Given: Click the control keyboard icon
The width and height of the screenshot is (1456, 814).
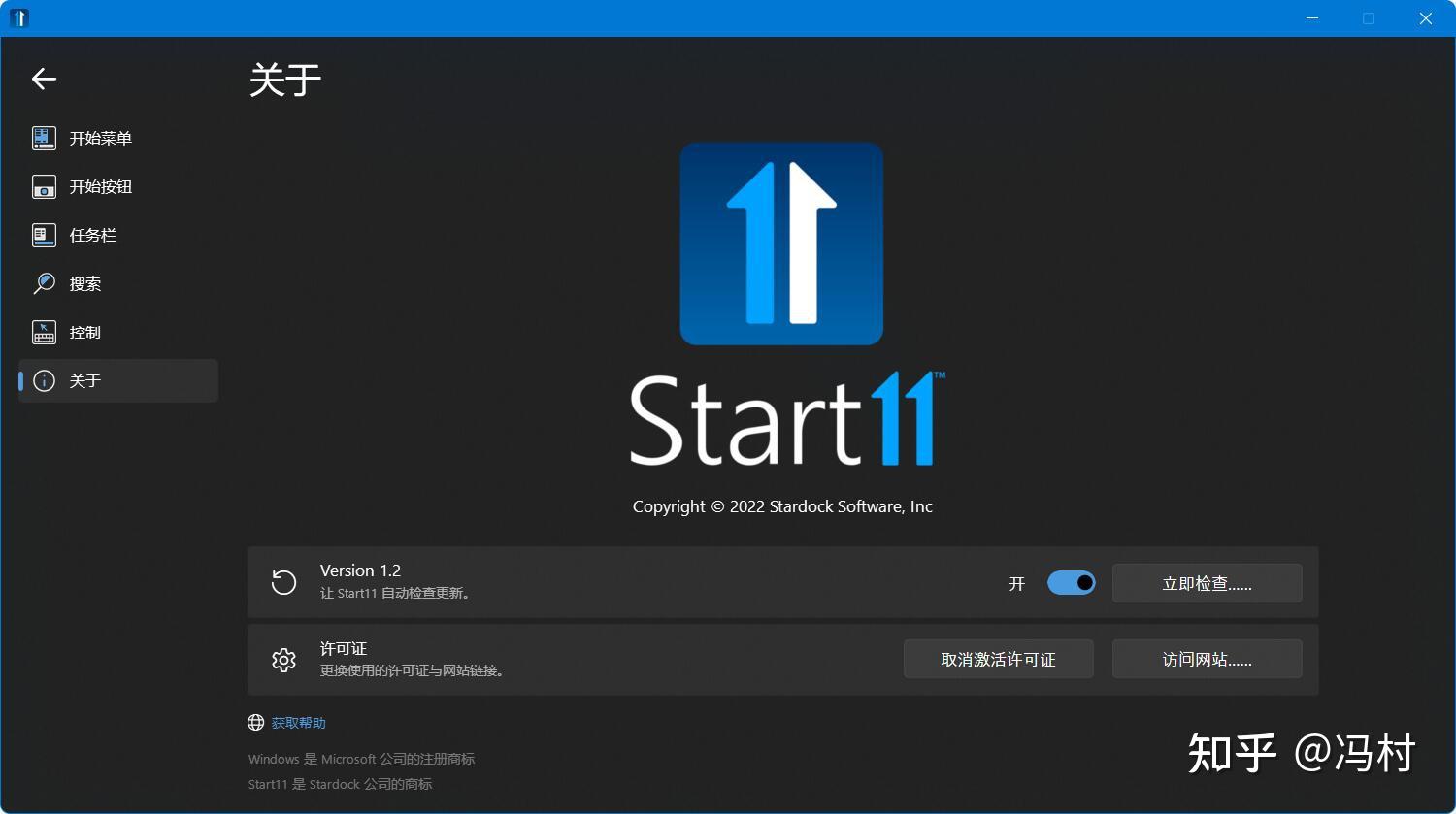Looking at the screenshot, I should point(44,332).
